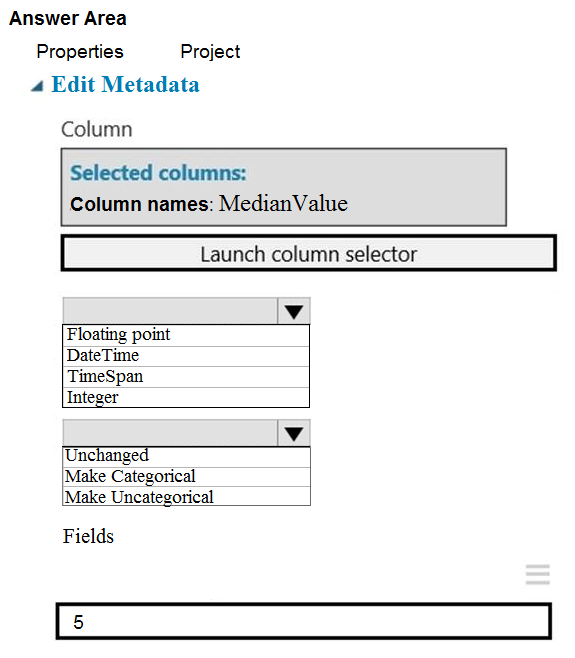575x658 pixels.
Task: Collapse the Edit Metadata section triangle
Action: (x=37, y=86)
